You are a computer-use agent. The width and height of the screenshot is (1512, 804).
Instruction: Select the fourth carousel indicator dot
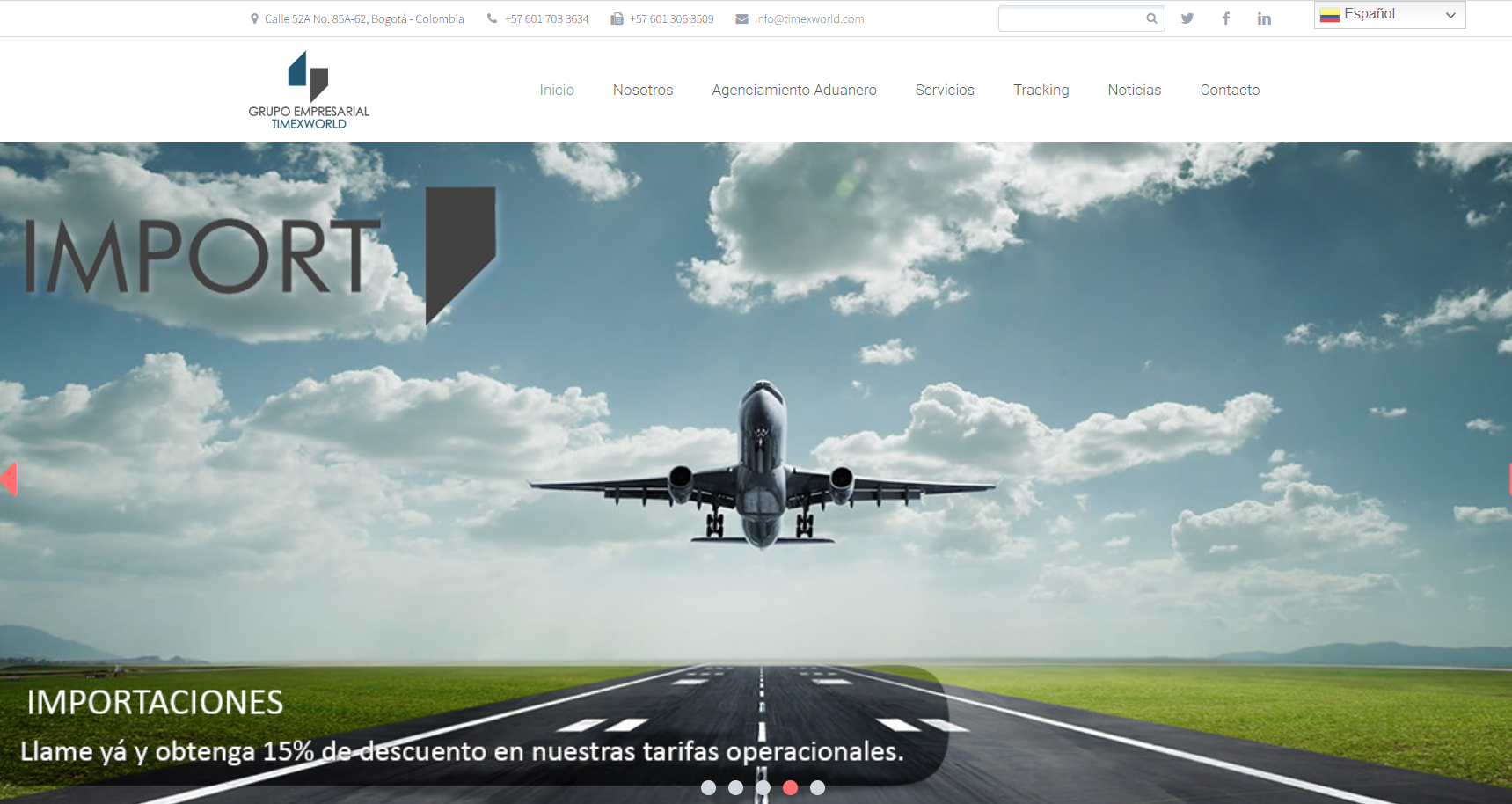pyautogui.click(x=791, y=788)
